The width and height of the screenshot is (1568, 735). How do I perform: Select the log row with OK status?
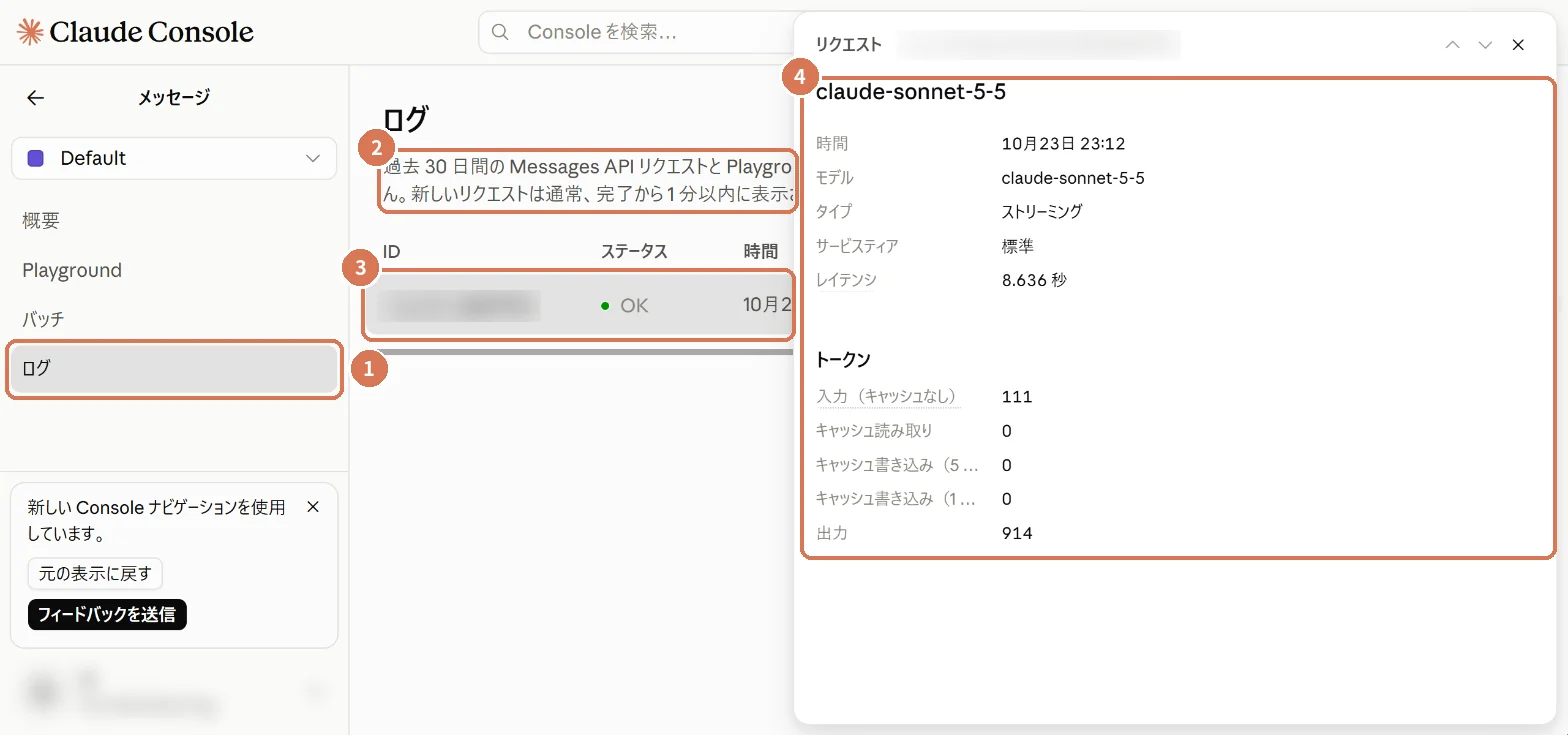[x=579, y=306]
